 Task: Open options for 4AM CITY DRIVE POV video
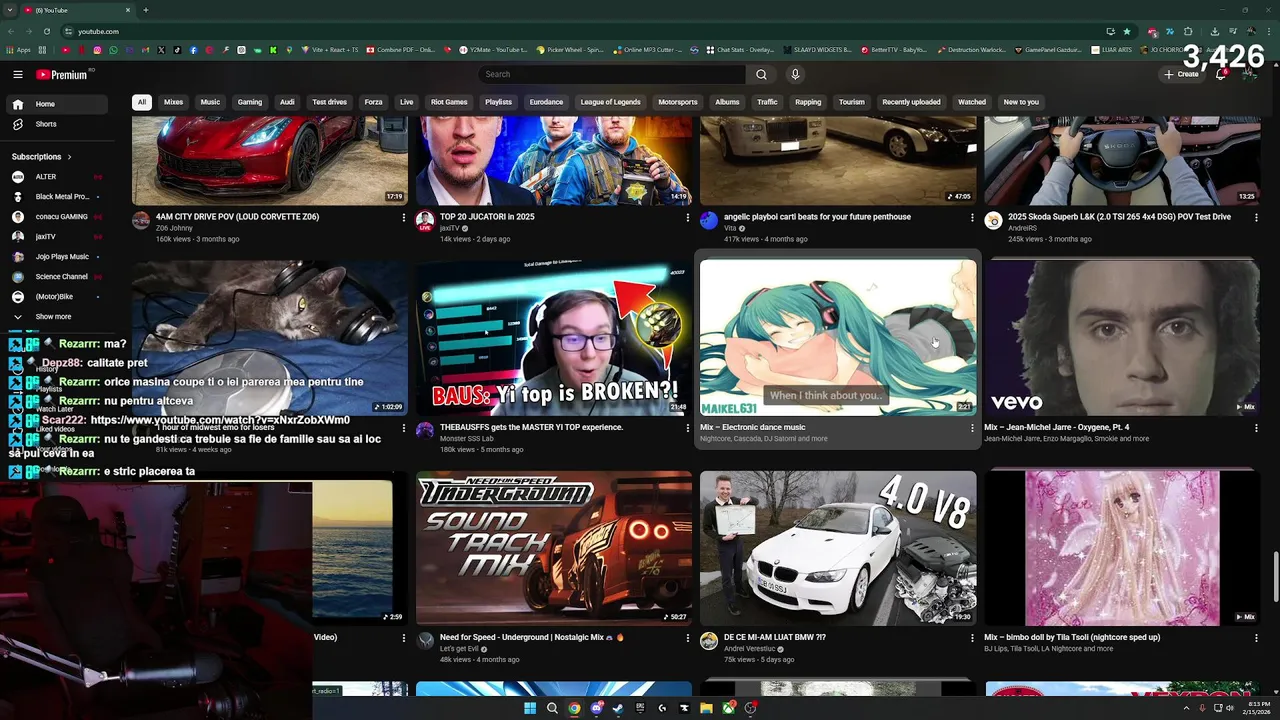(404, 217)
